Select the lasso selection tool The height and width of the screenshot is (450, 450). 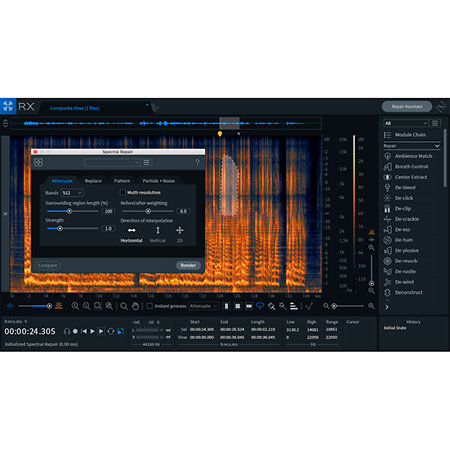(260, 306)
